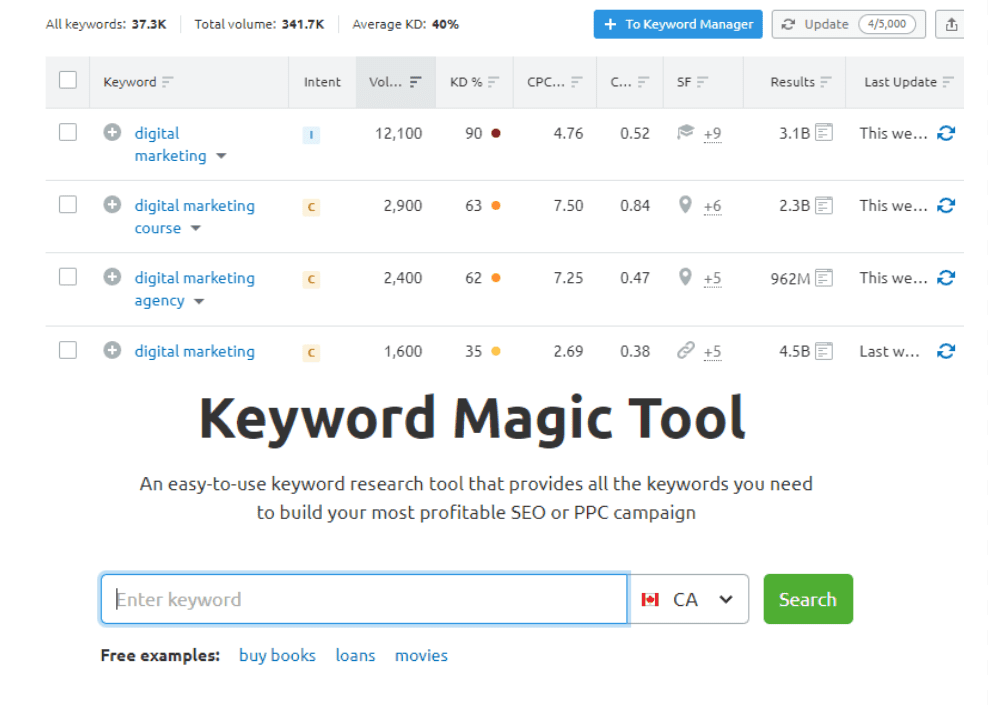Screen dimensions: 988x712
Task: Click graduation cap SERP feature icon
Action: [x=686, y=132]
